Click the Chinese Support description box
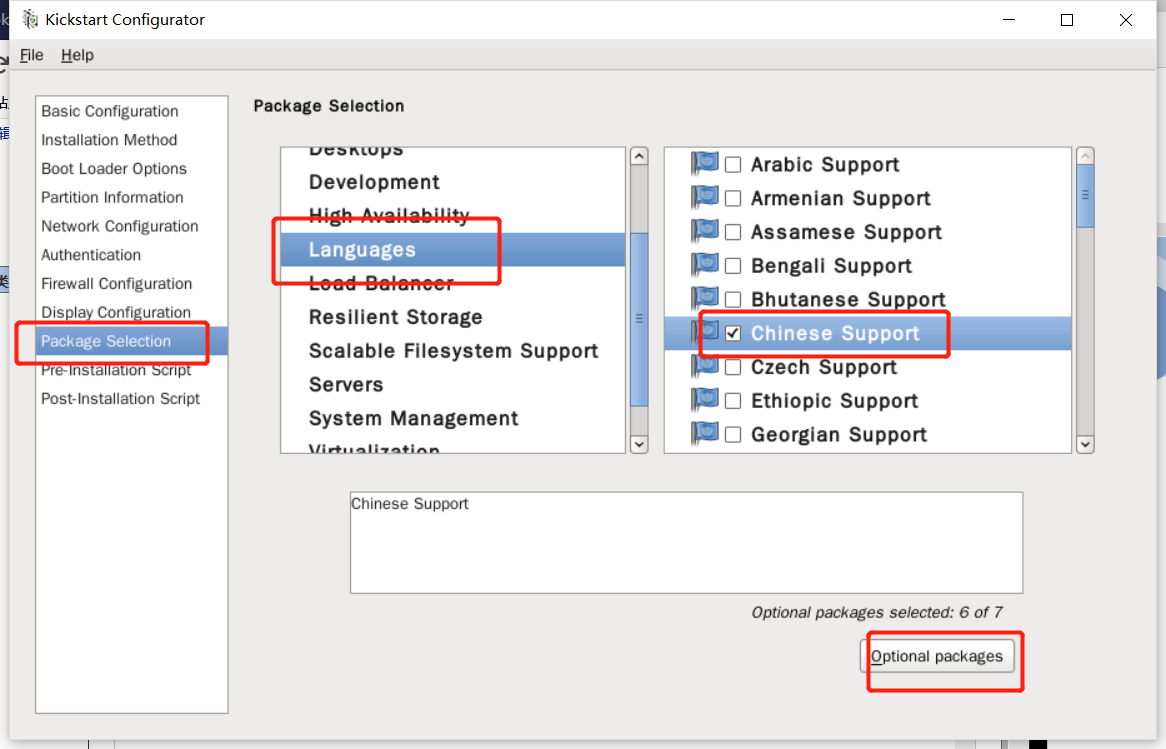The height and width of the screenshot is (749, 1166). pos(686,542)
